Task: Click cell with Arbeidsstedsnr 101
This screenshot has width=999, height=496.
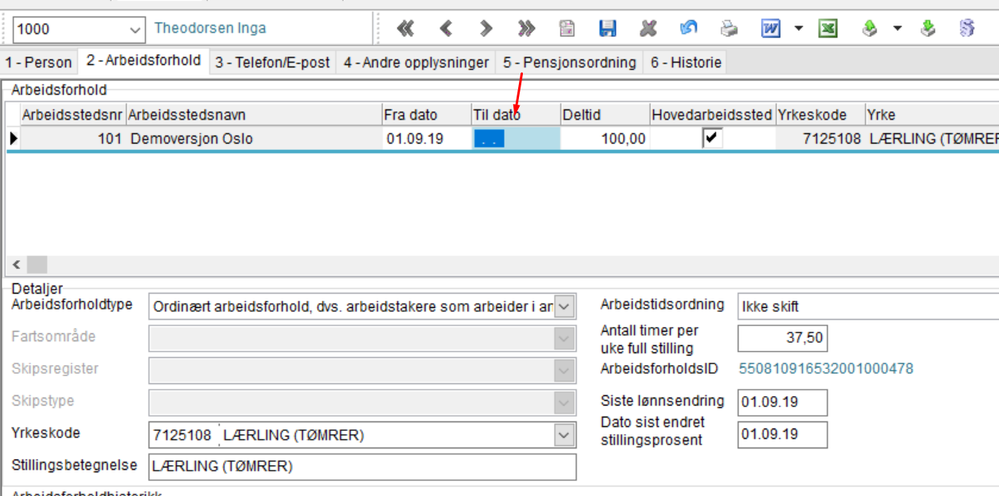Action: 73,138
